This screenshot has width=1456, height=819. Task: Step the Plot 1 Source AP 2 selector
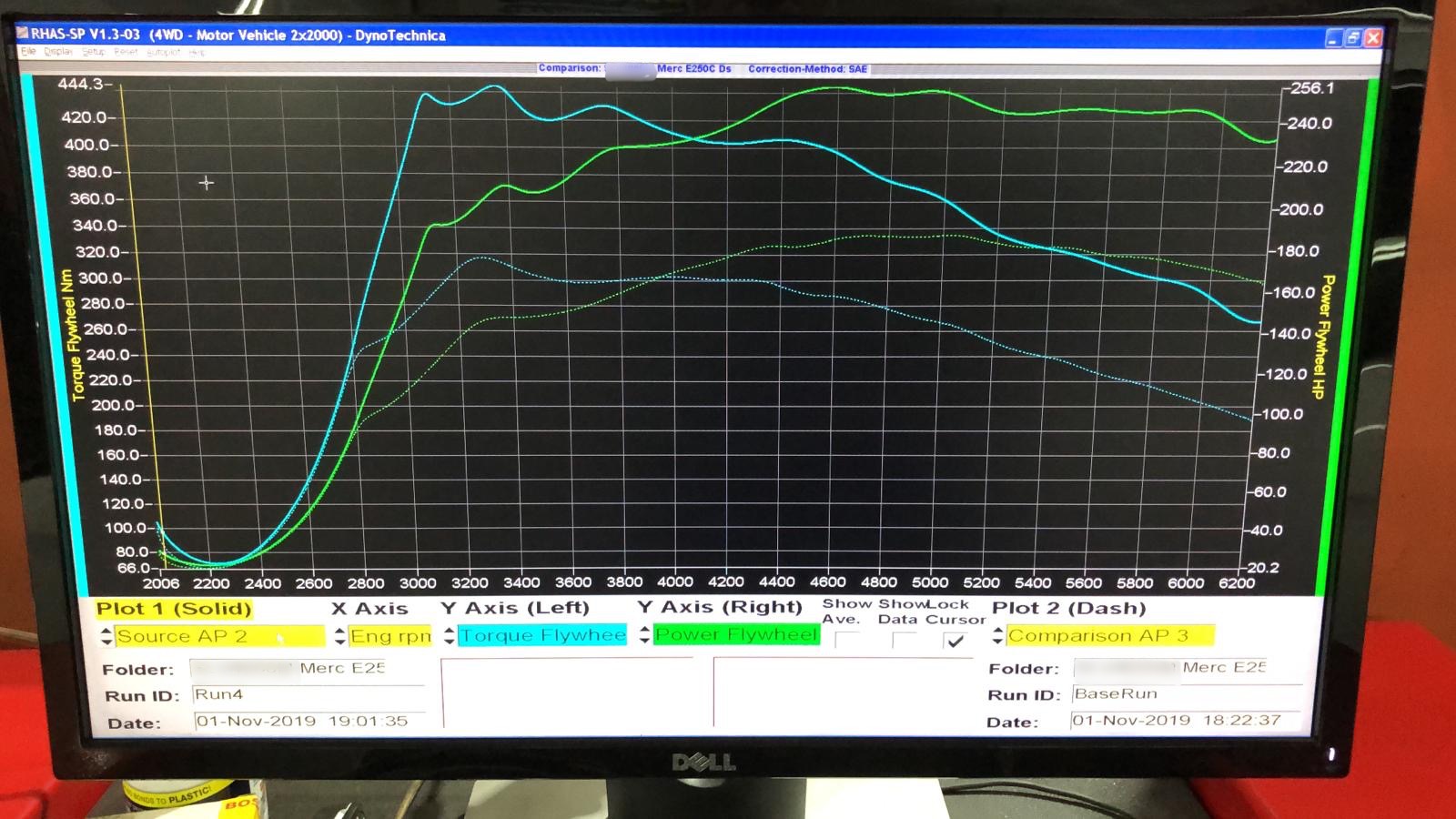coord(106,635)
